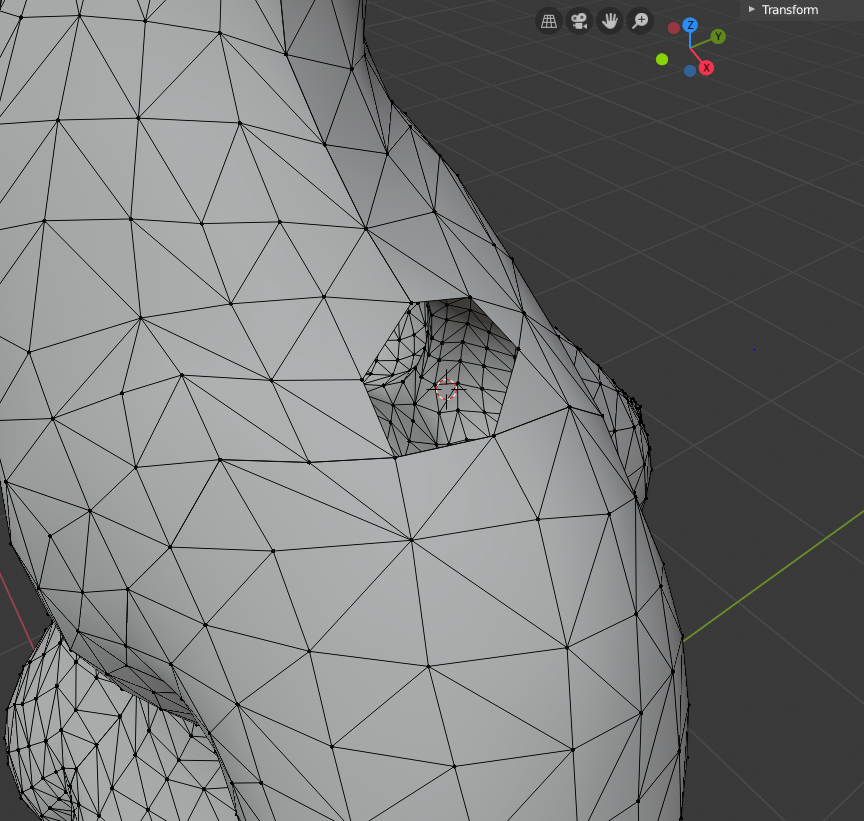Click the blue Z axis on the gizmo

pyautogui.click(x=690, y=24)
